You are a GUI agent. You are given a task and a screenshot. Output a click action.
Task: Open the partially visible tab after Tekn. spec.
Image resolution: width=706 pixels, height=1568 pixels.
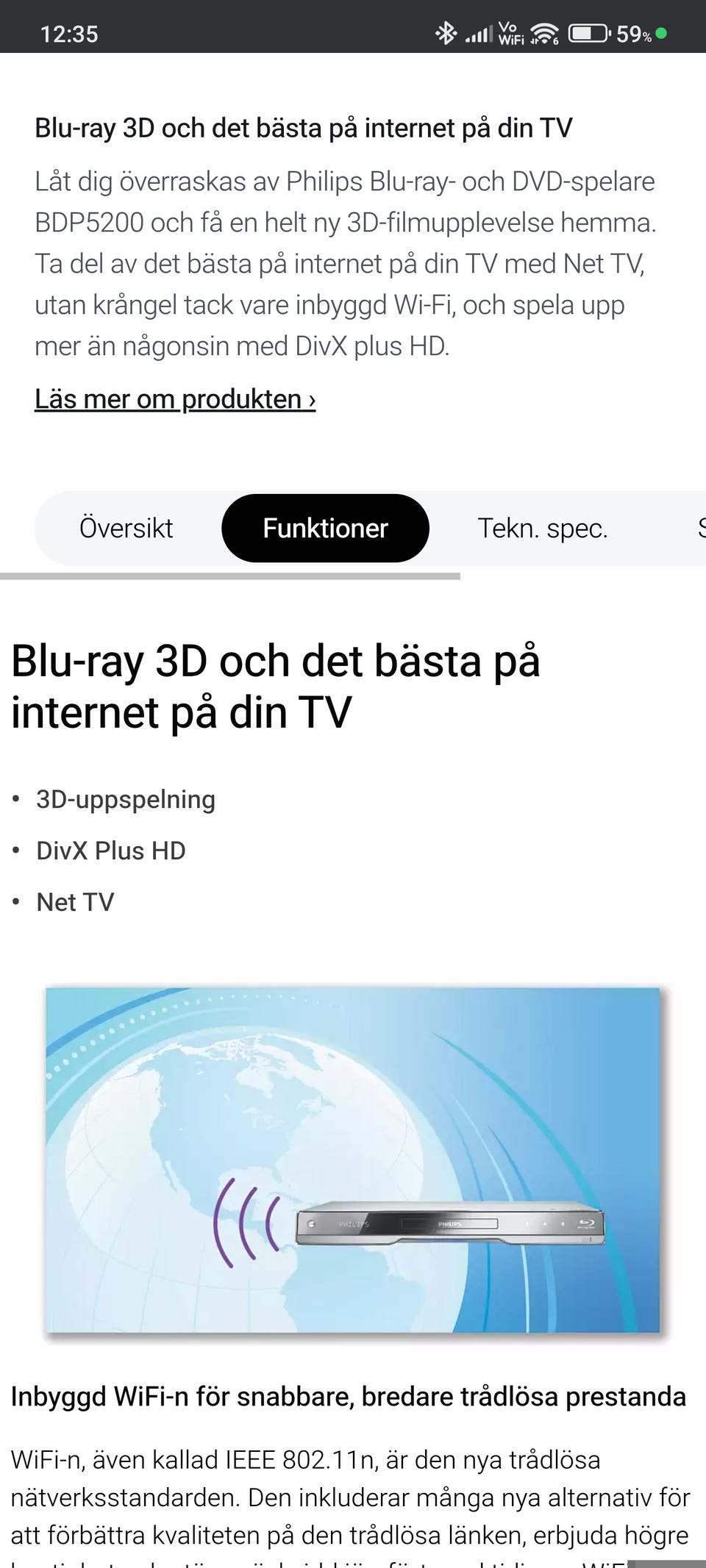click(x=700, y=528)
